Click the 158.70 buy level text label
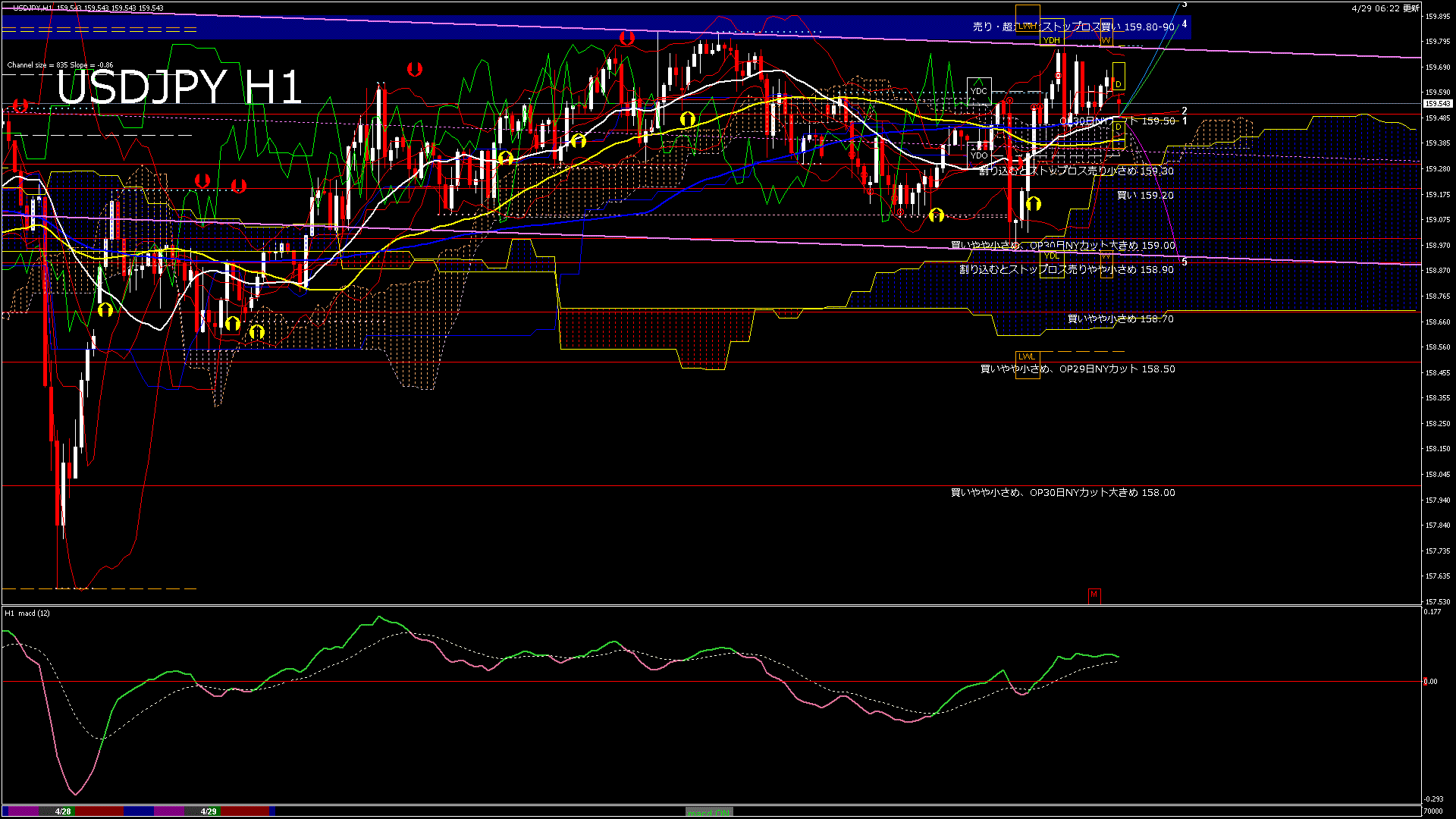This screenshot has height=819, width=1456. (x=1120, y=319)
